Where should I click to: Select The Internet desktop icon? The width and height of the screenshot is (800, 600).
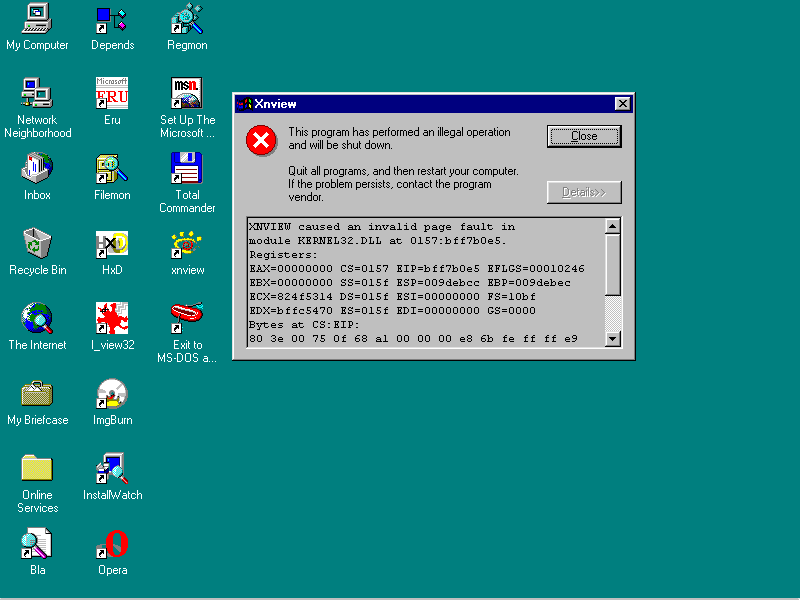point(37,318)
